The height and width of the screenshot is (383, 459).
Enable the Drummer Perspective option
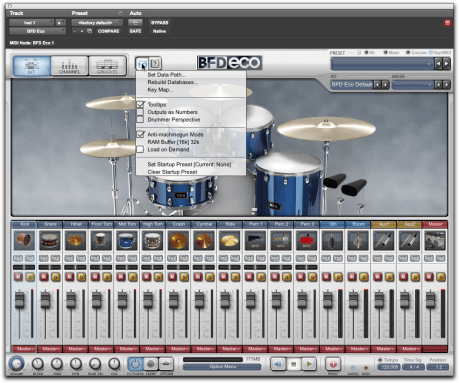[140, 119]
